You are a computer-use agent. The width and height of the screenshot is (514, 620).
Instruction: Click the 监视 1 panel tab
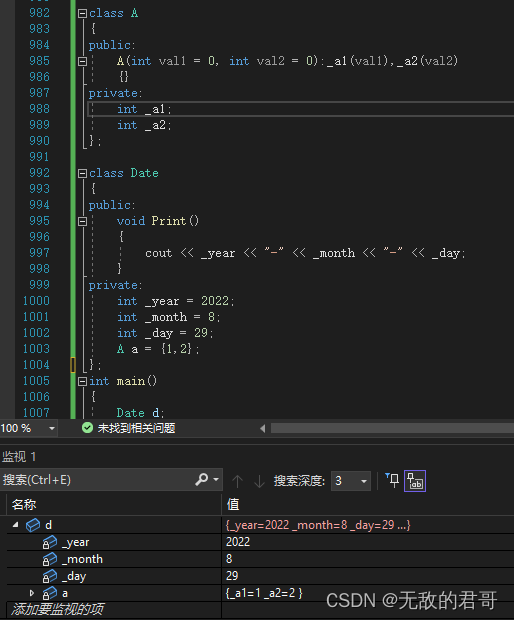click(x=19, y=457)
